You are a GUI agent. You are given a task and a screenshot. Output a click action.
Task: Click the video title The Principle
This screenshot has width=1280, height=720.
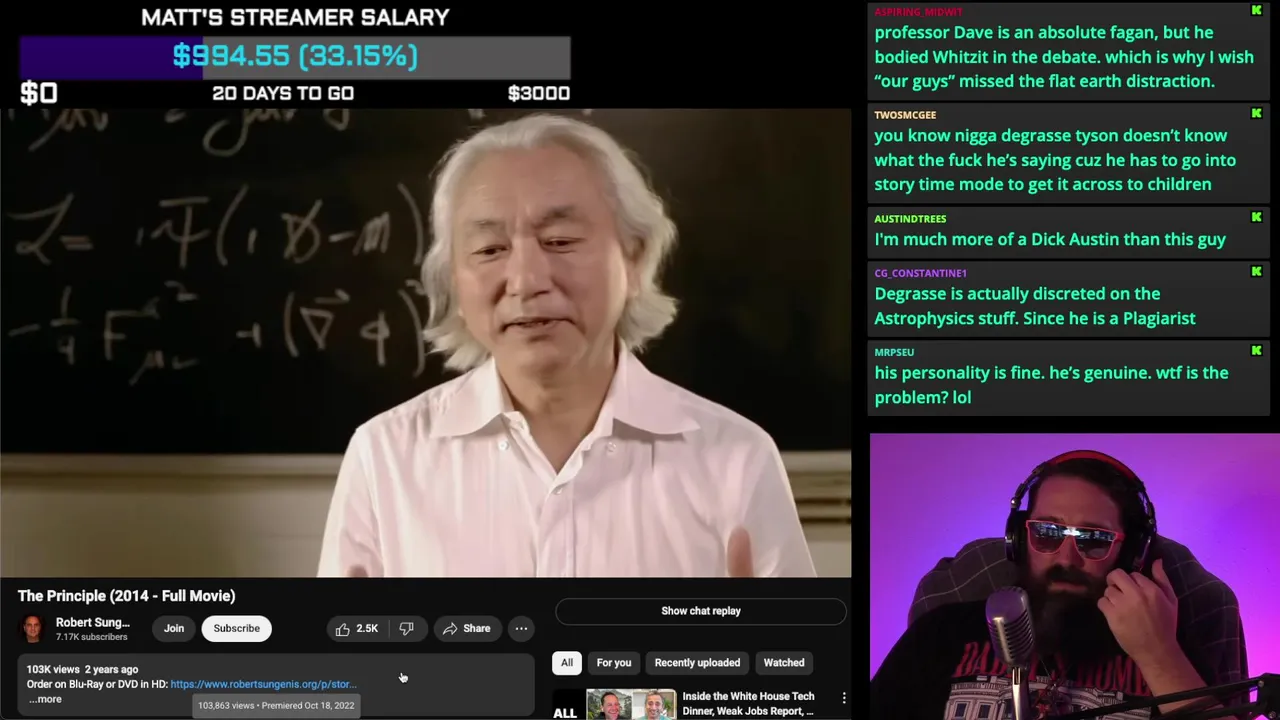pyautogui.click(x=126, y=596)
